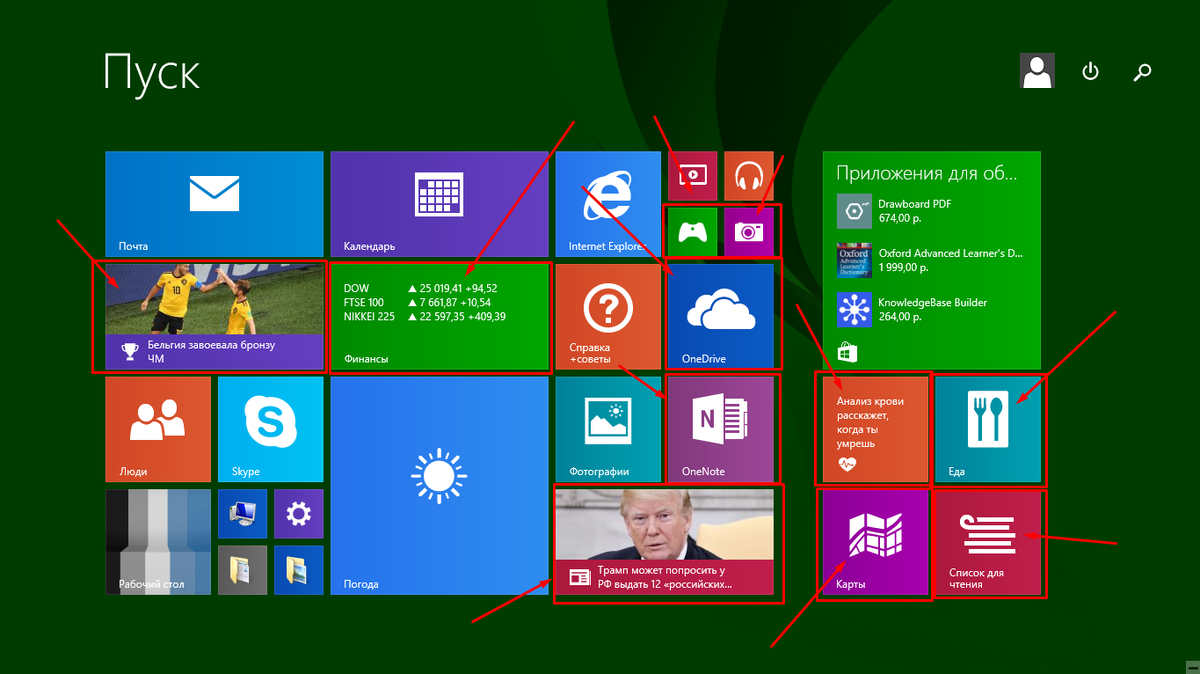Viewport: 1200px width, 674px height.
Task: Open the Финансы finance tile
Action: 440,316
